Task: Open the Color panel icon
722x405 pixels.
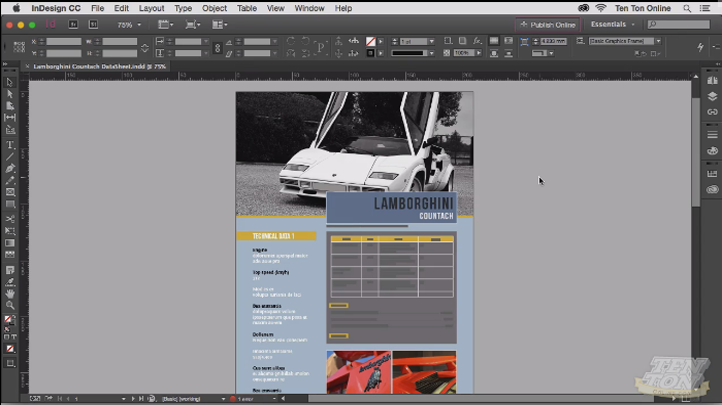Action: point(712,150)
